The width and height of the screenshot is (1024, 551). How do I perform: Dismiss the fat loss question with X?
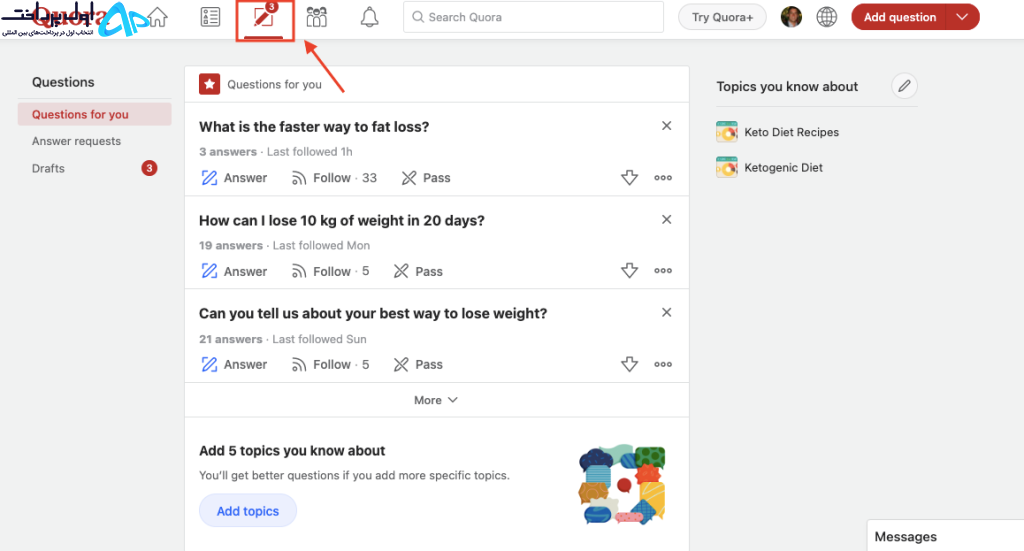666,126
